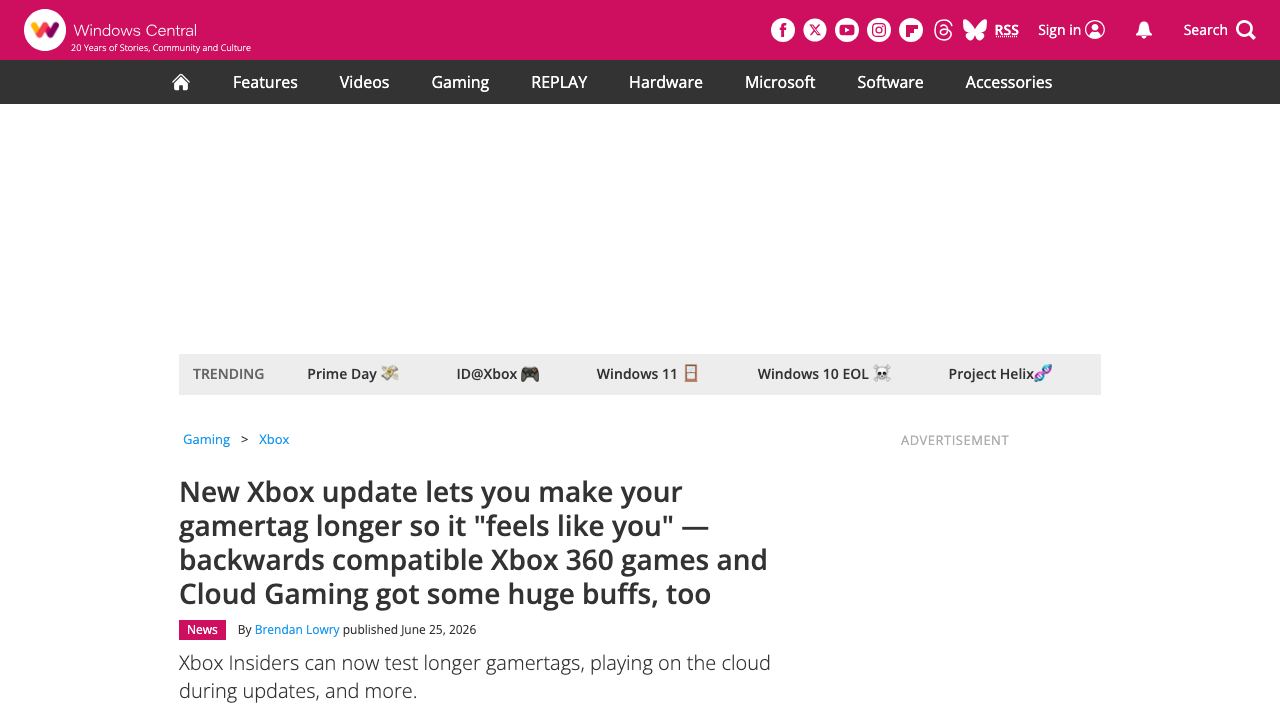Open the Instagram social icon
This screenshot has width=1280, height=720.
tap(879, 30)
